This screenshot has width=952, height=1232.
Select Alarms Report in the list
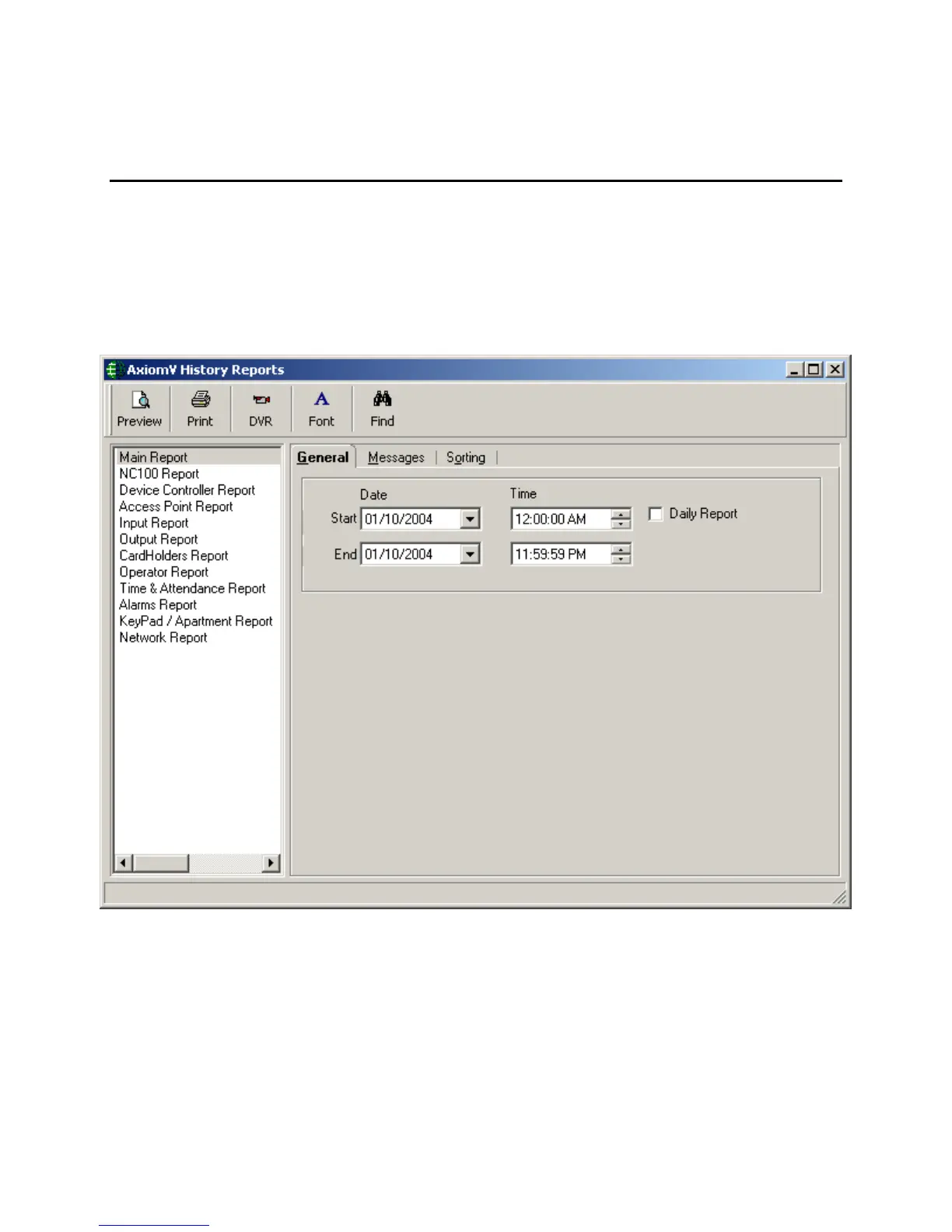point(158,604)
